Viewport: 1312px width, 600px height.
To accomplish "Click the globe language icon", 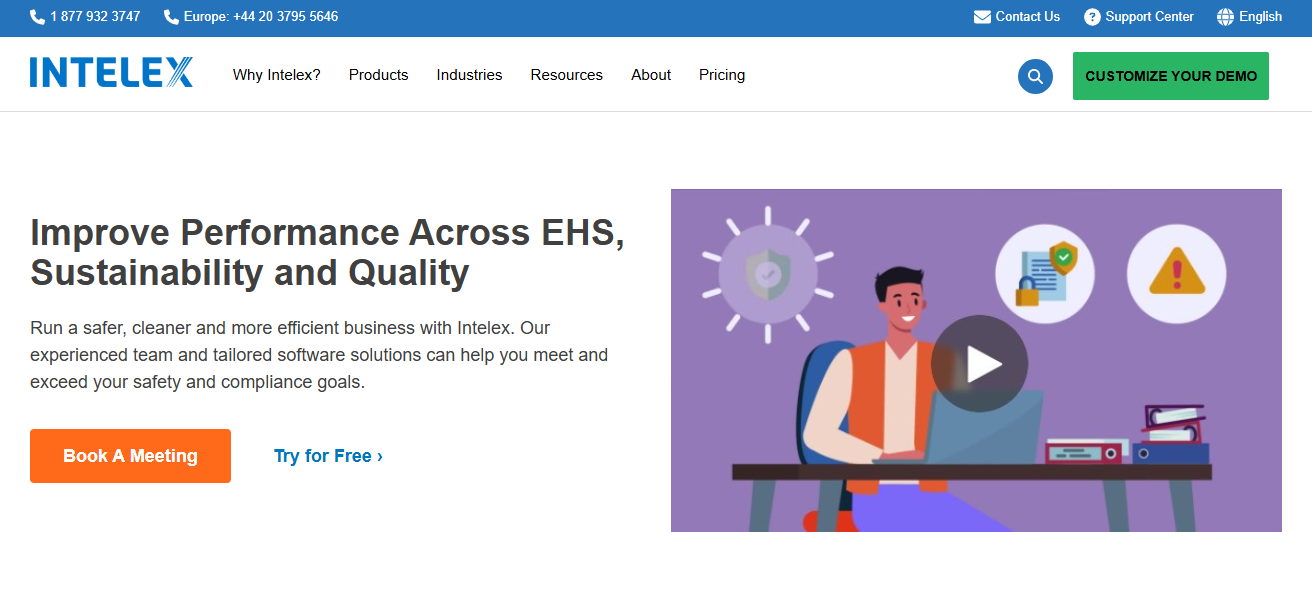I will tap(1225, 17).
